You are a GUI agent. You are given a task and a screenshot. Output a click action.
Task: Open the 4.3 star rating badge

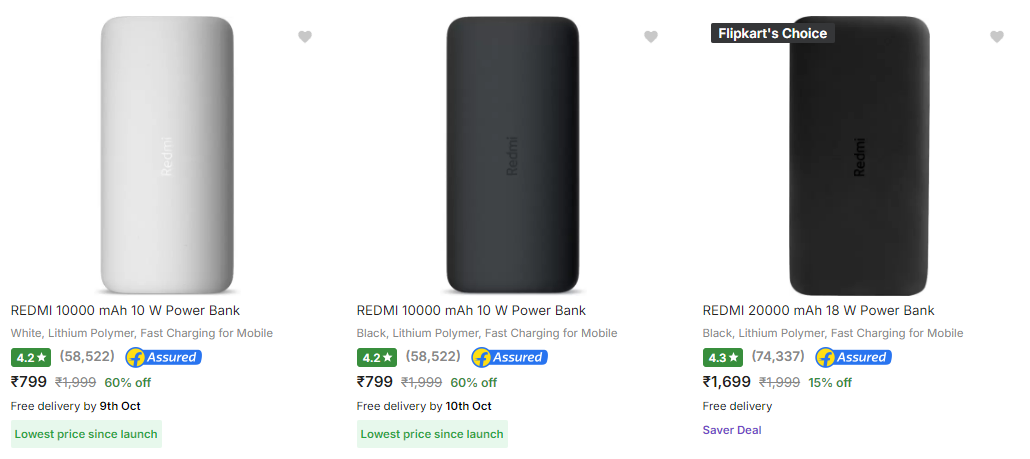coord(723,358)
